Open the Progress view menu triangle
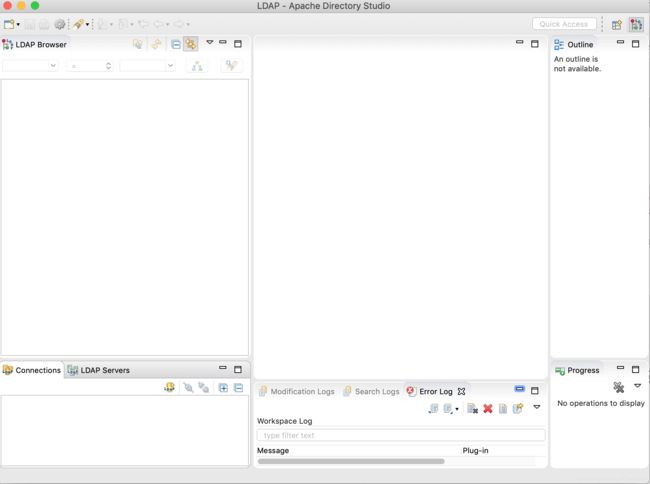This screenshot has width=650, height=484. (x=638, y=386)
